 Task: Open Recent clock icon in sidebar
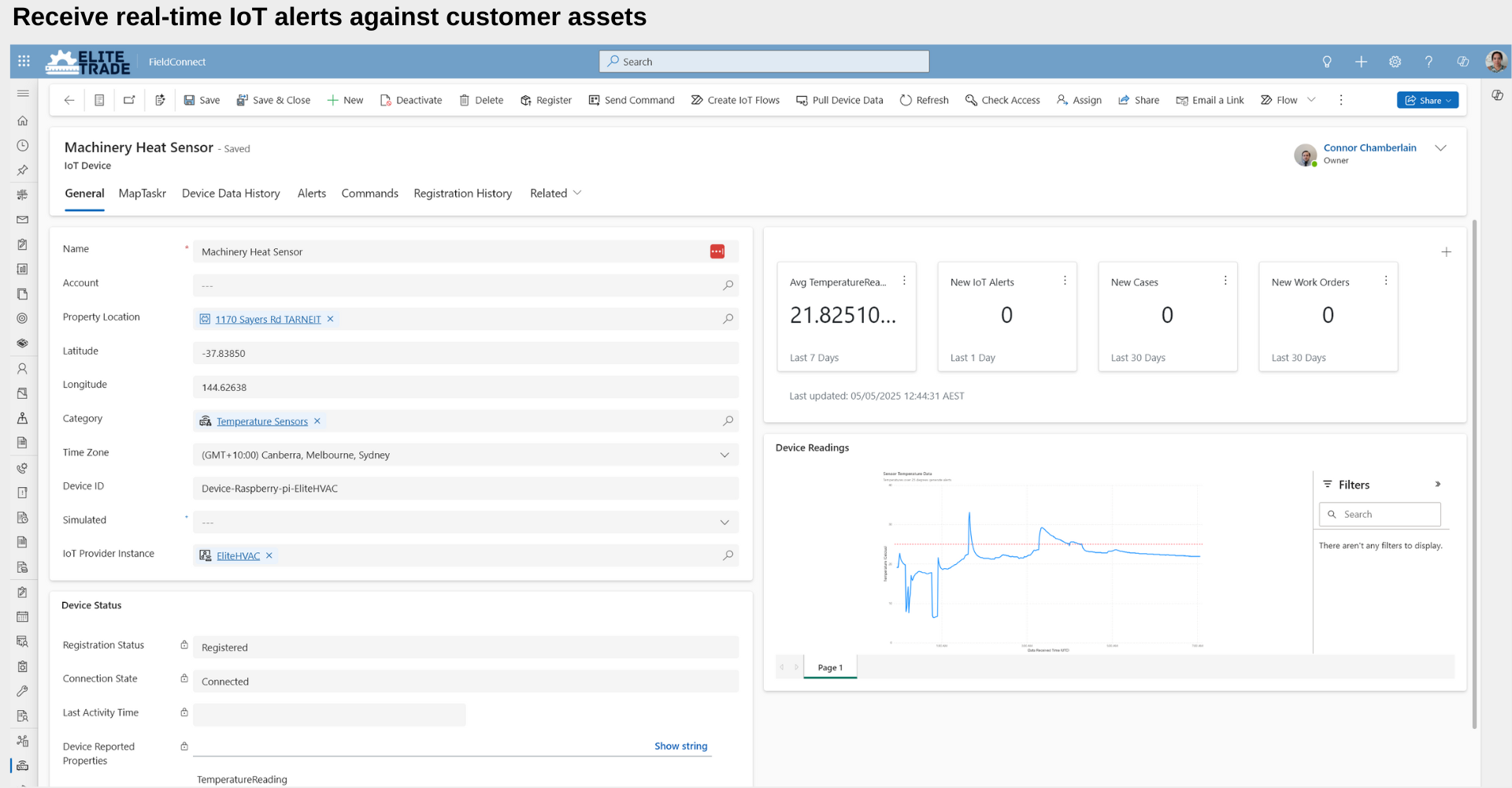coord(23,146)
